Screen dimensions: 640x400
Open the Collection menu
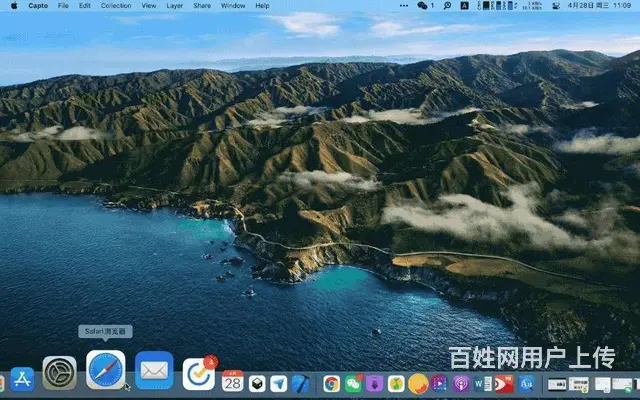coord(116,6)
